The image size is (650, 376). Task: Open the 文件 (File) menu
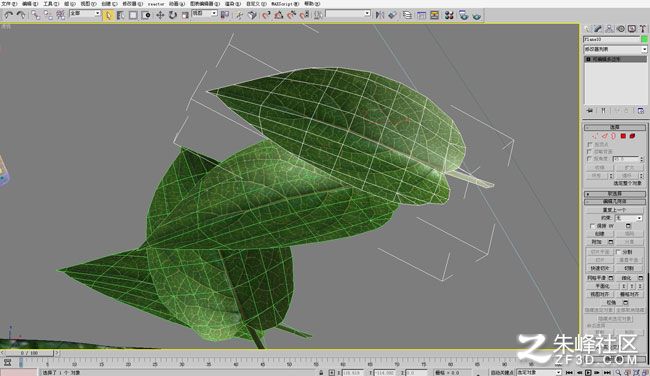tap(9, 4)
